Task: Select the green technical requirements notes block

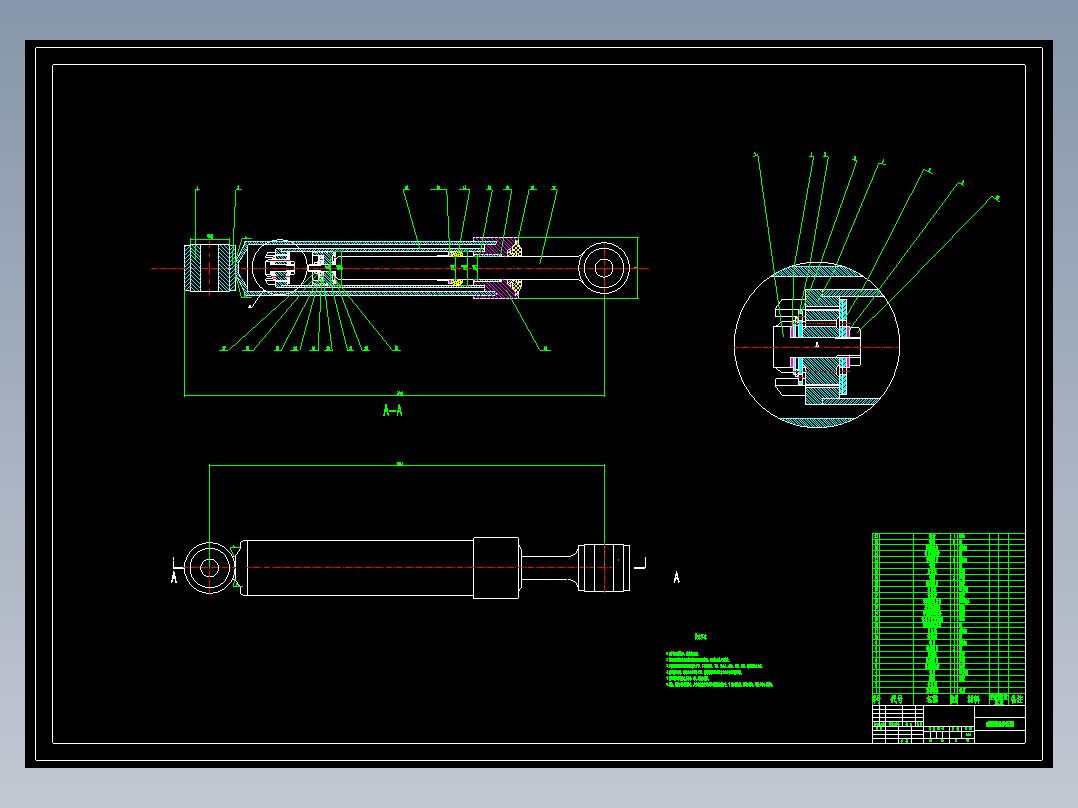Action: tap(719, 669)
